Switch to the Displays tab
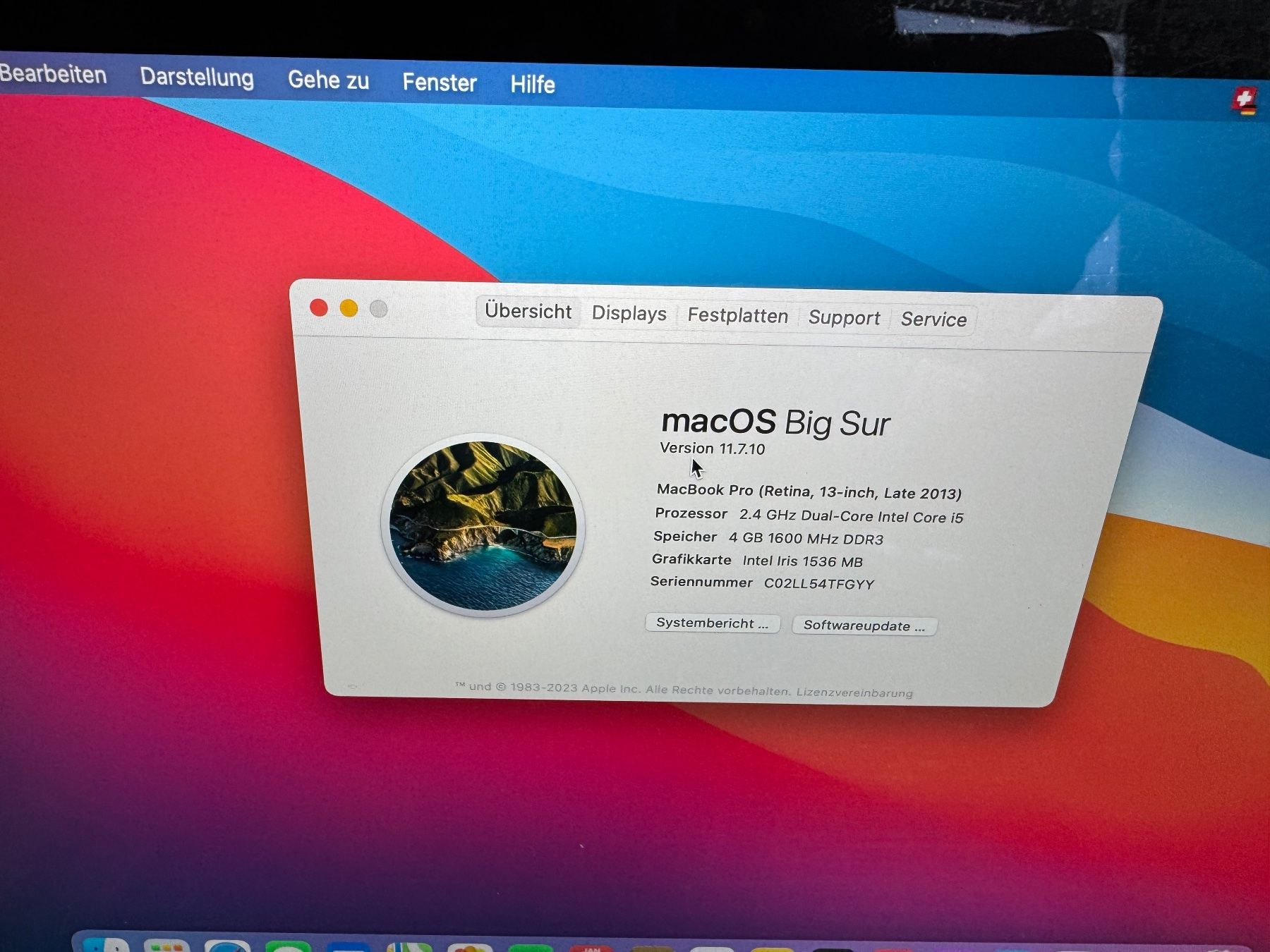Viewport: 1270px width, 952px height. 629,313
